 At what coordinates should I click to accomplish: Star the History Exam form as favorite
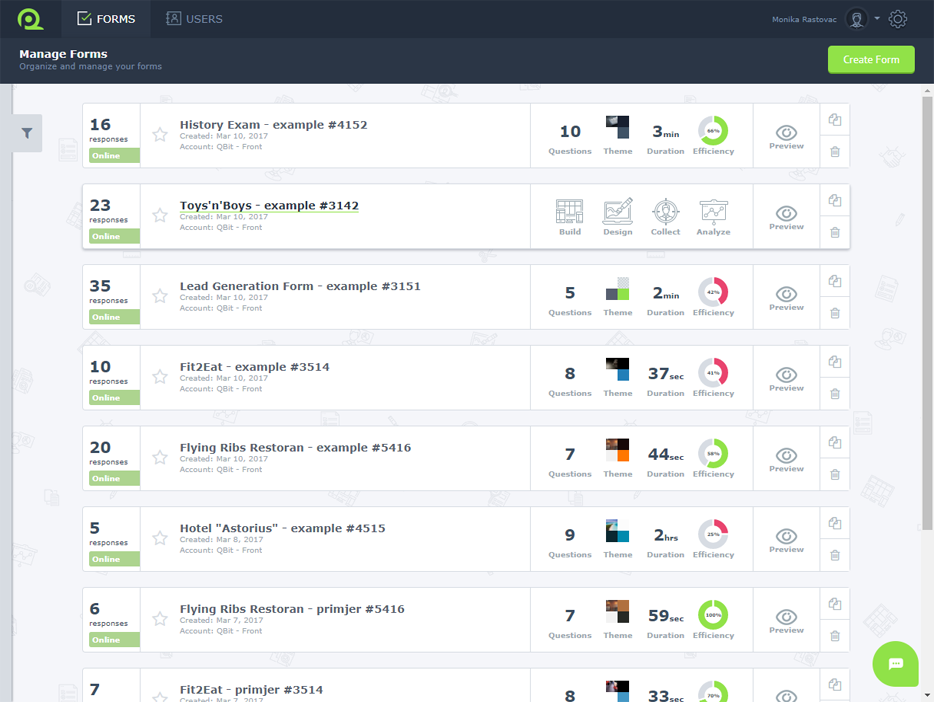[x=160, y=134]
